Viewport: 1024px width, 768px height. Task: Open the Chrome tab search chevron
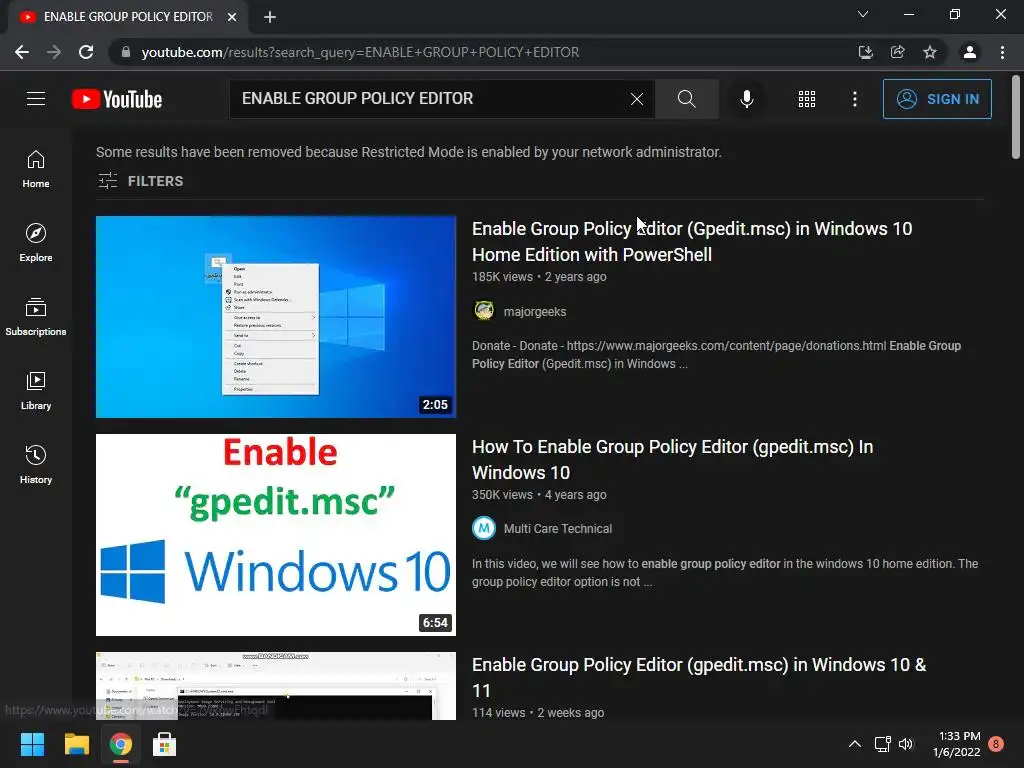863,14
